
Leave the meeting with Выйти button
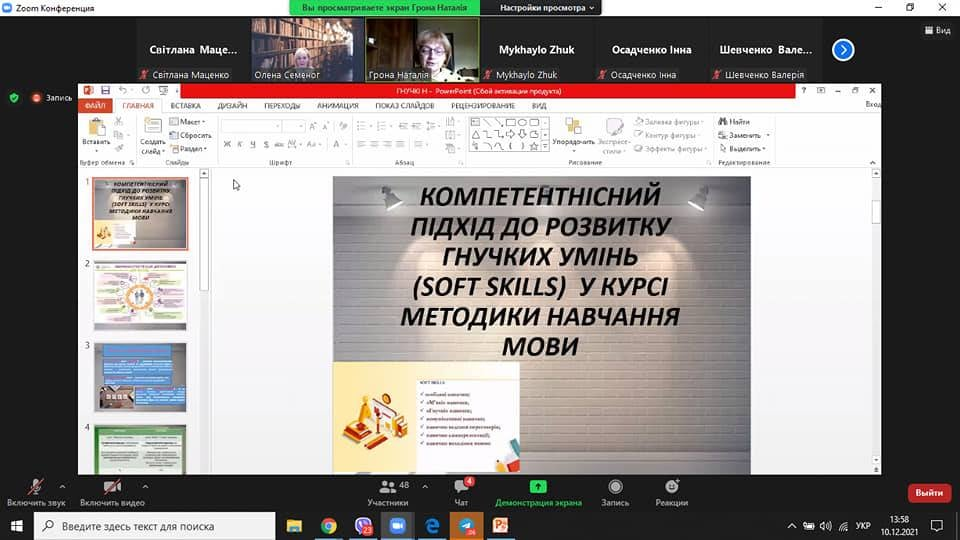[928, 492]
